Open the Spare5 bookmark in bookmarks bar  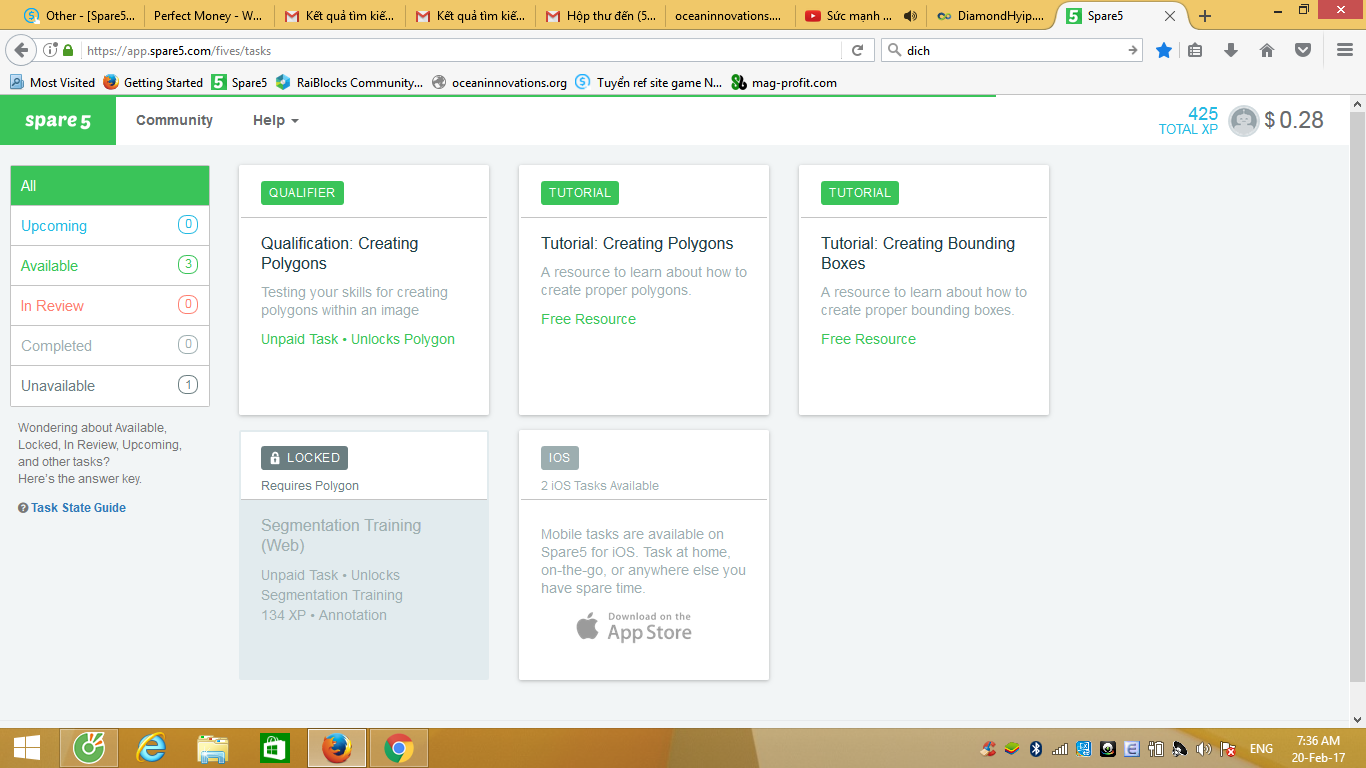(239, 83)
